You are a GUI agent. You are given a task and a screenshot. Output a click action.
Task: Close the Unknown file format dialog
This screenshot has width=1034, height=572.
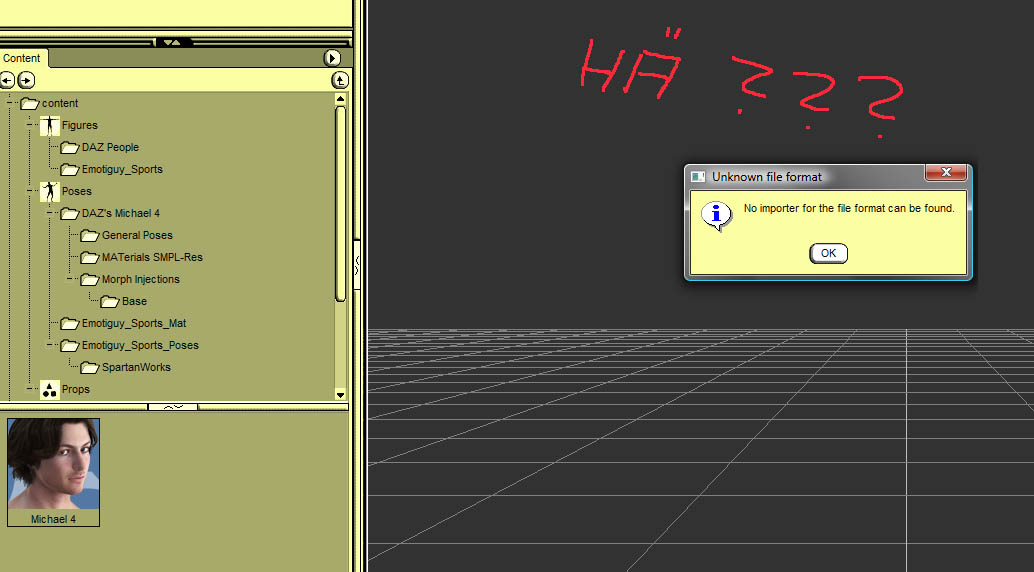[946, 172]
